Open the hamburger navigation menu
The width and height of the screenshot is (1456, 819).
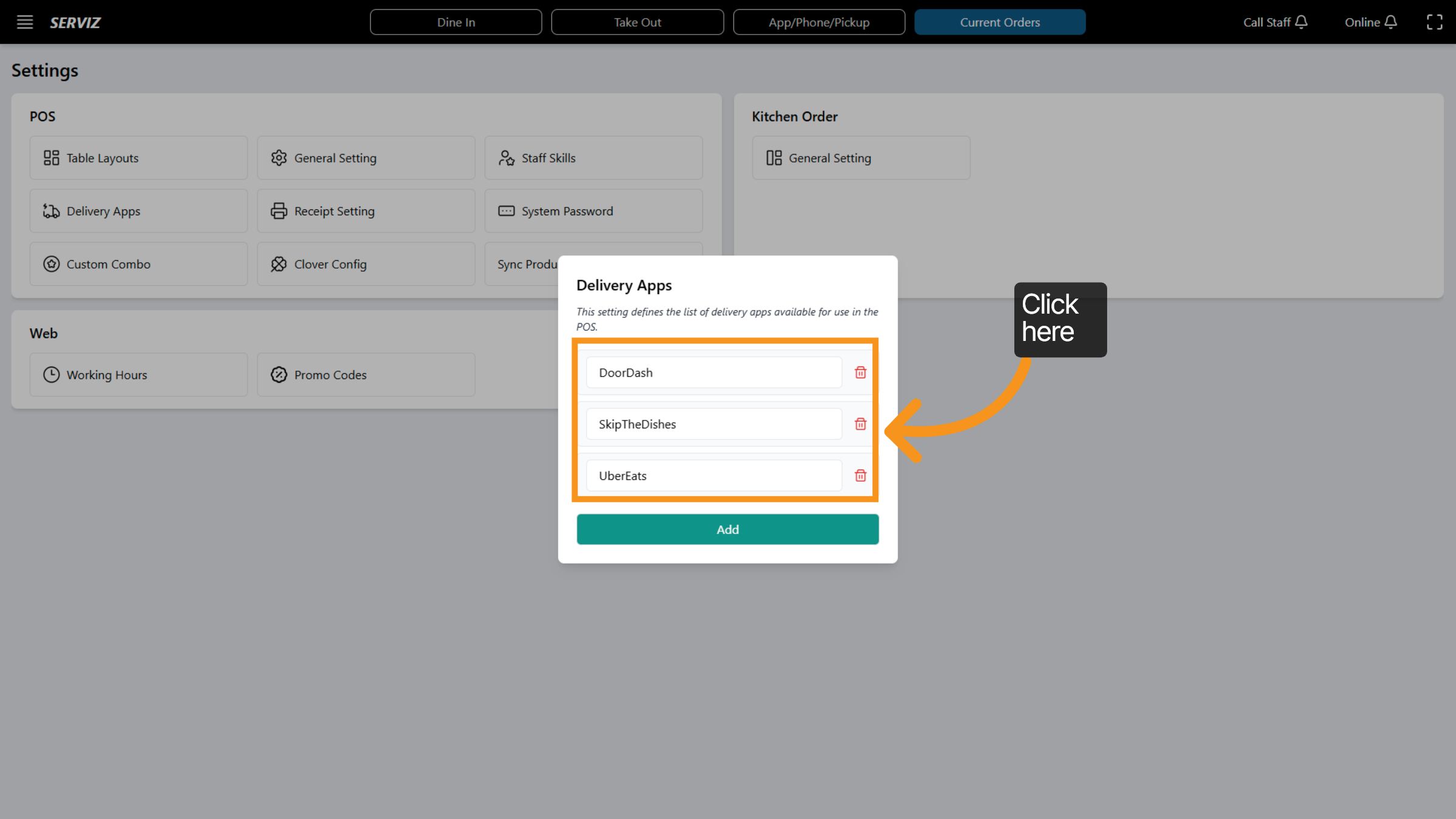tap(24, 22)
